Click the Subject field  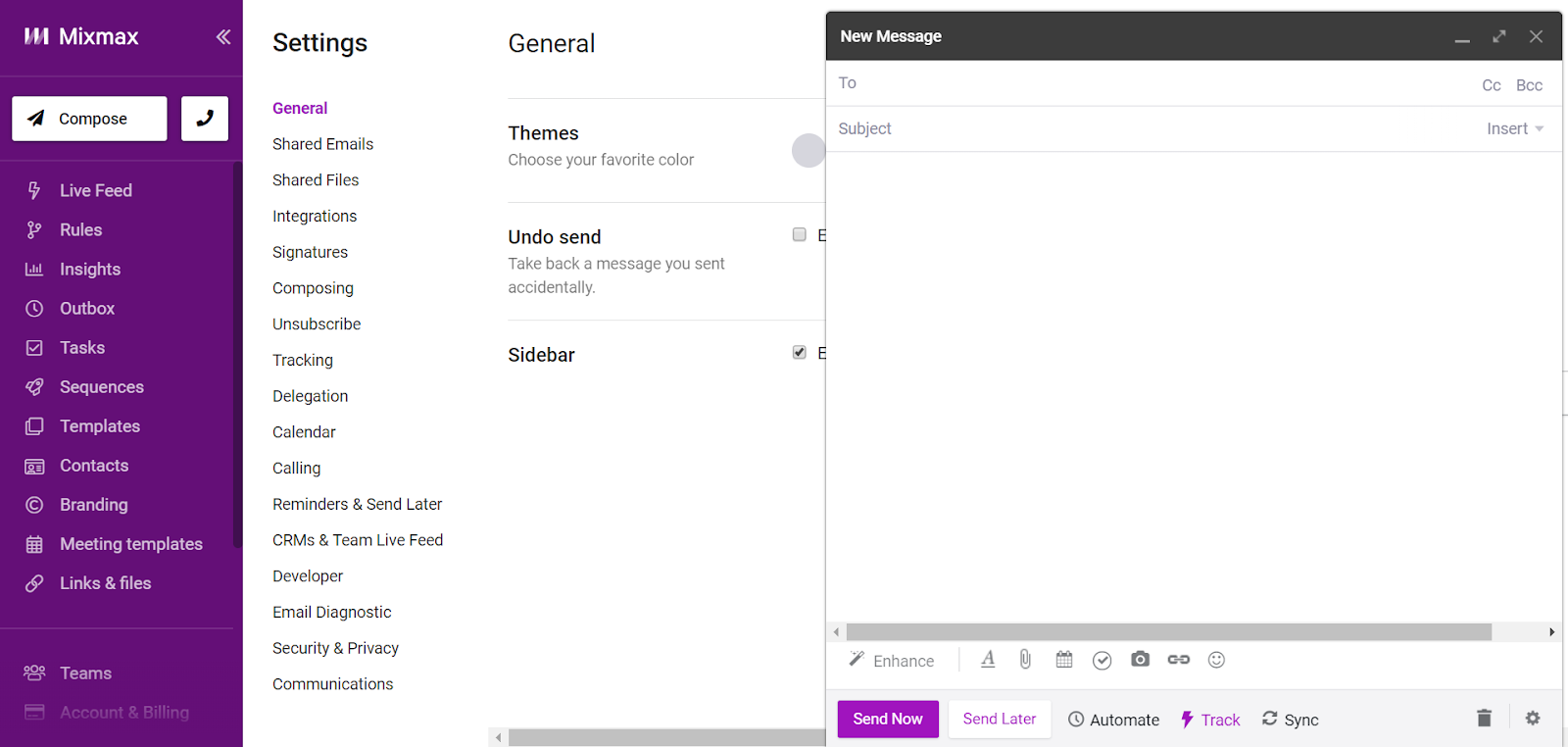(x=1156, y=128)
